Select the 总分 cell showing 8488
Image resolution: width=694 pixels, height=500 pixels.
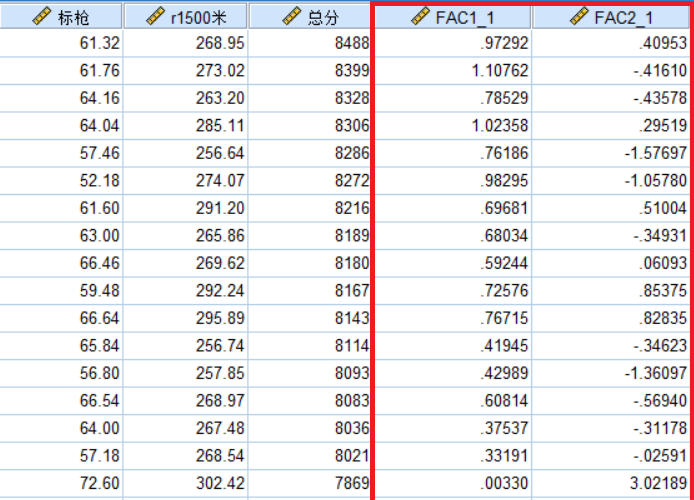tap(309, 43)
